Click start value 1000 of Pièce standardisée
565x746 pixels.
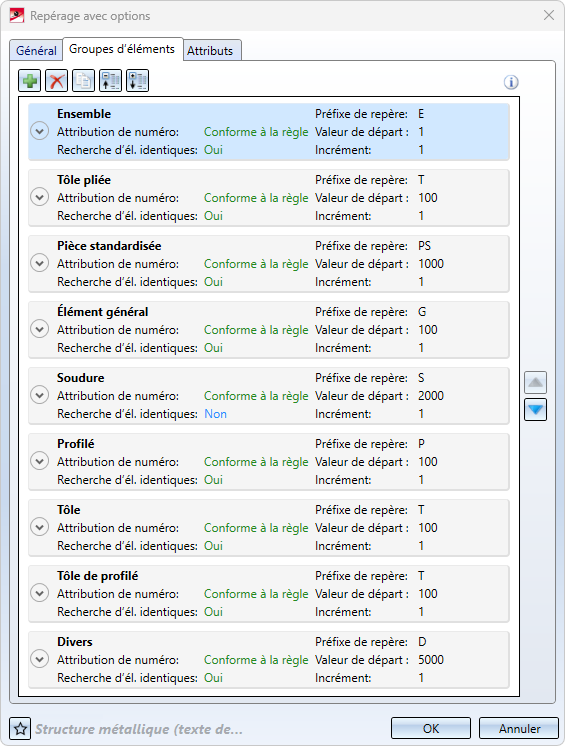click(x=431, y=264)
